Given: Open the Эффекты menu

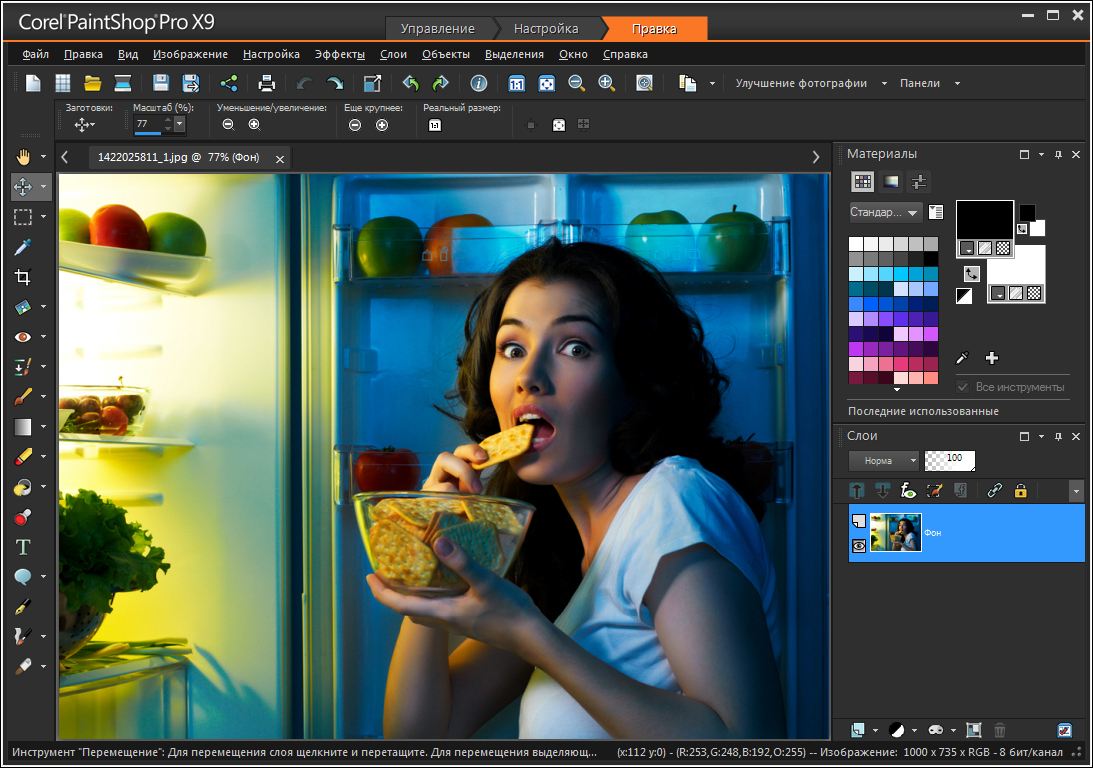Looking at the screenshot, I should click(x=339, y=54).
